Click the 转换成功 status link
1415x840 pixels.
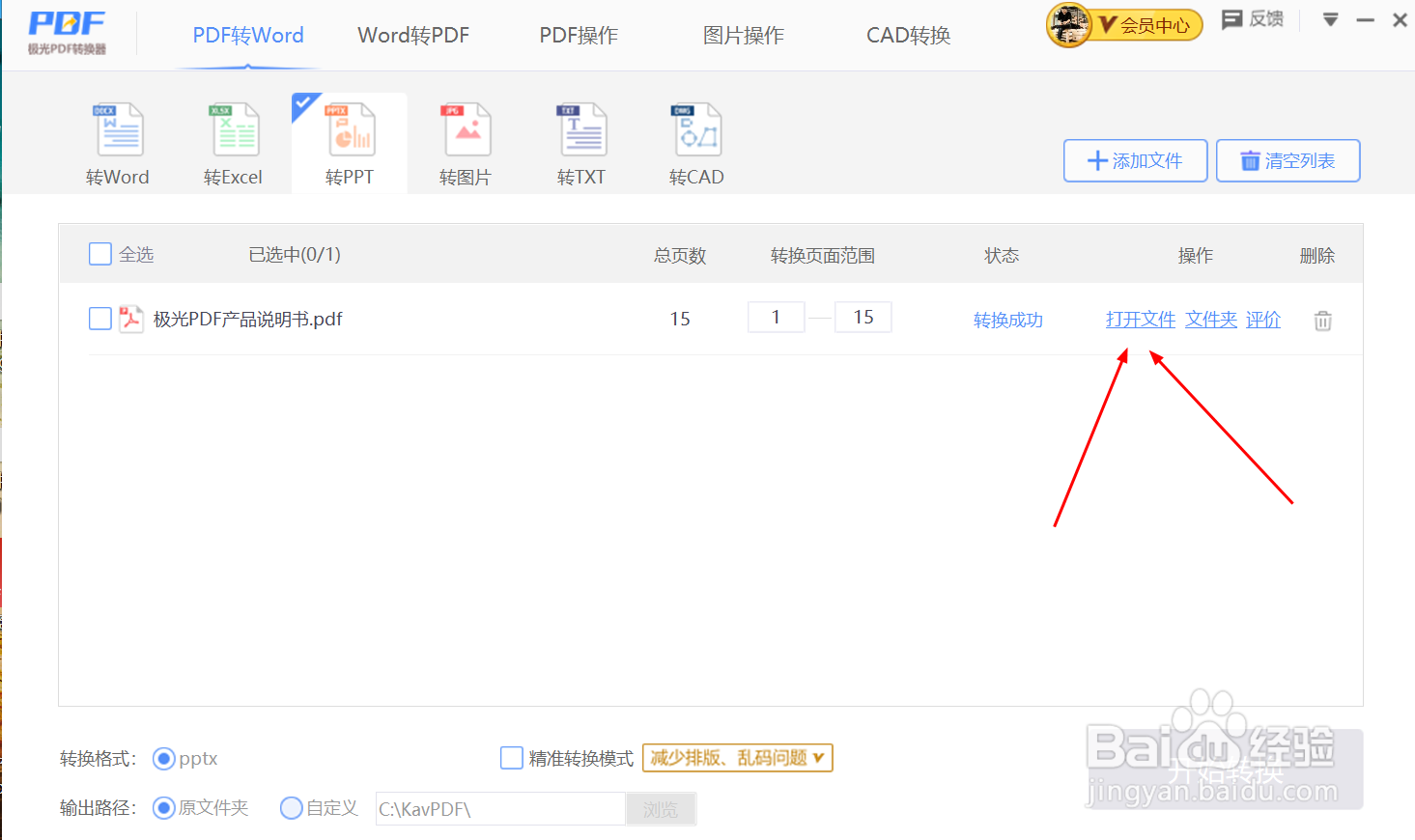point(1008,320)
